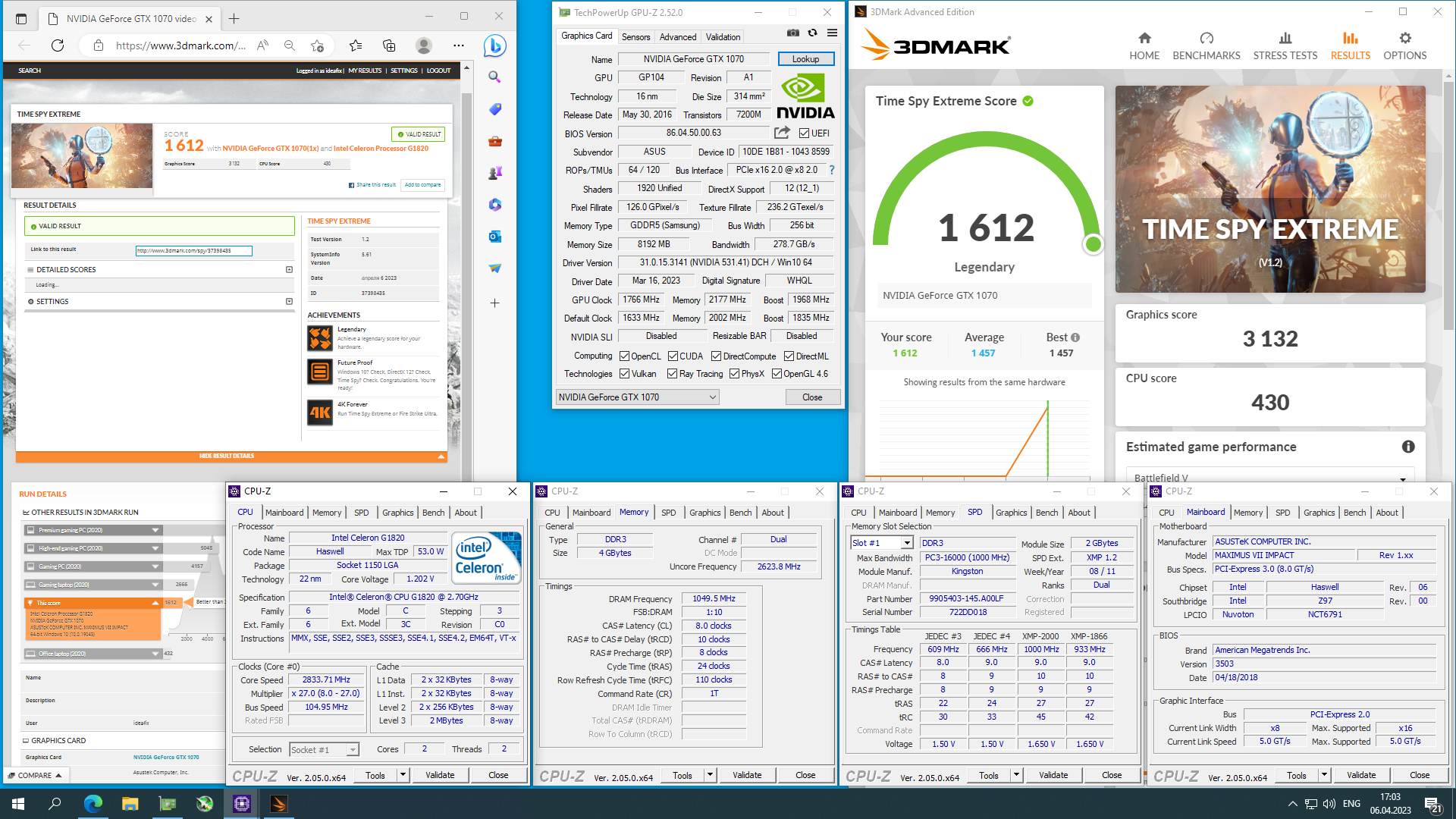Open File Explorer from the taskbar
1456x819 pixels.
(x=130, y=804)
